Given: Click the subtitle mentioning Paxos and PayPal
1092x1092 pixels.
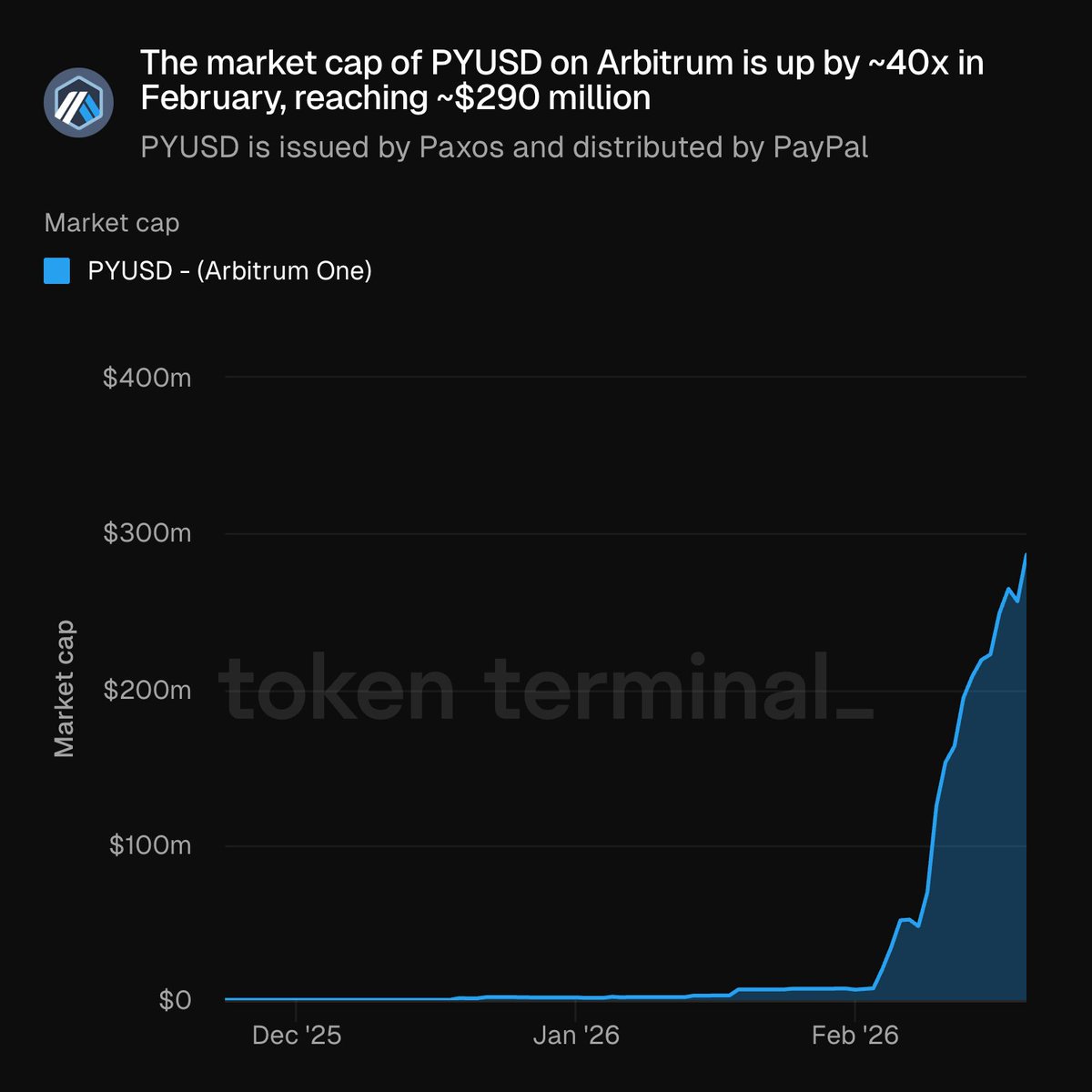Looking at the screenshot, I should pos(504,147).
